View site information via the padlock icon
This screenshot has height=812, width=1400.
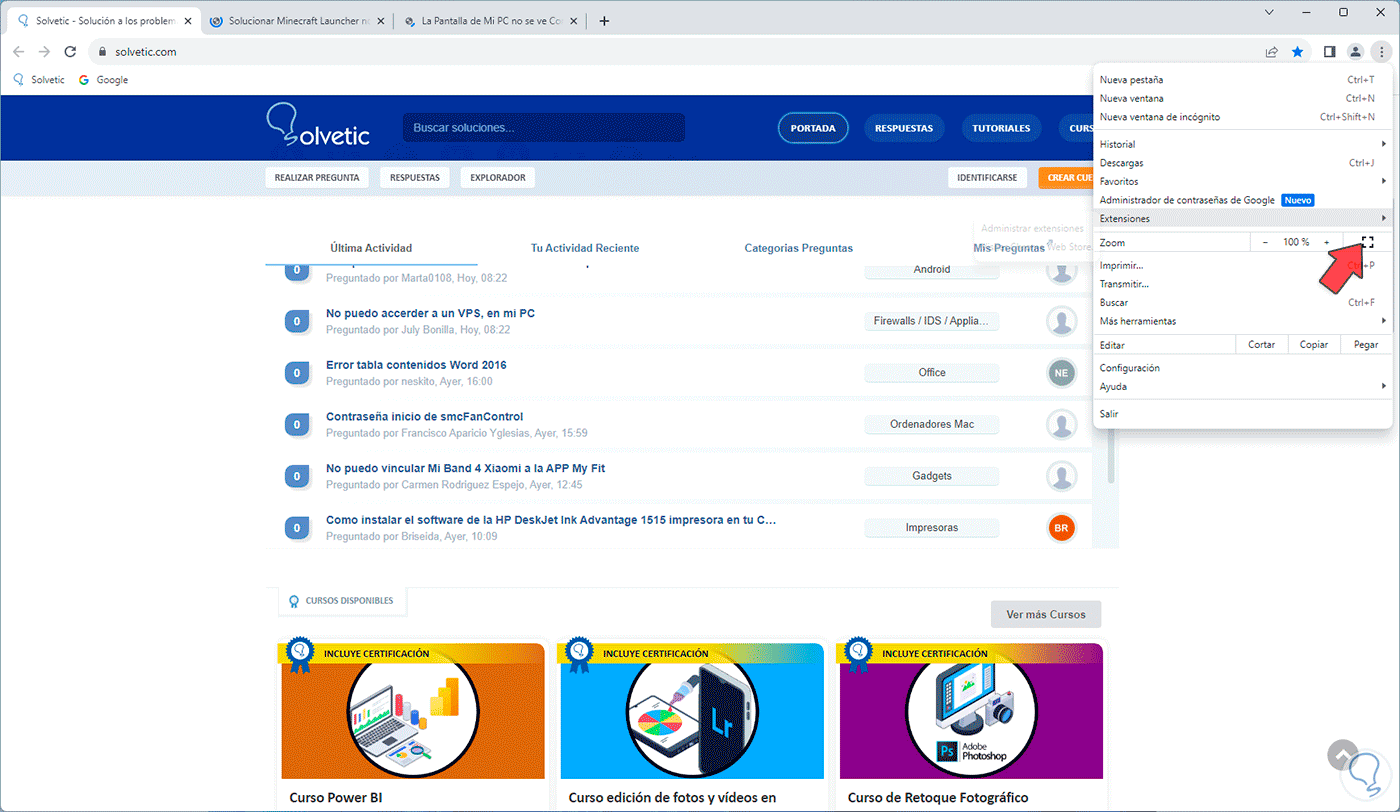click(x=101, y=52)
